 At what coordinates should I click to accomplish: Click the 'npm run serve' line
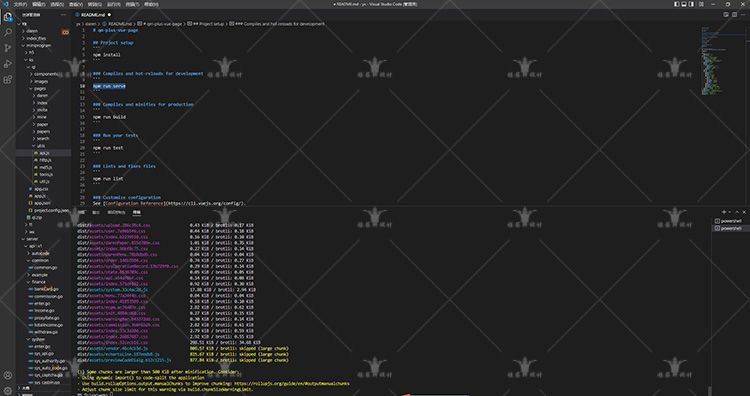pos(109,86)
